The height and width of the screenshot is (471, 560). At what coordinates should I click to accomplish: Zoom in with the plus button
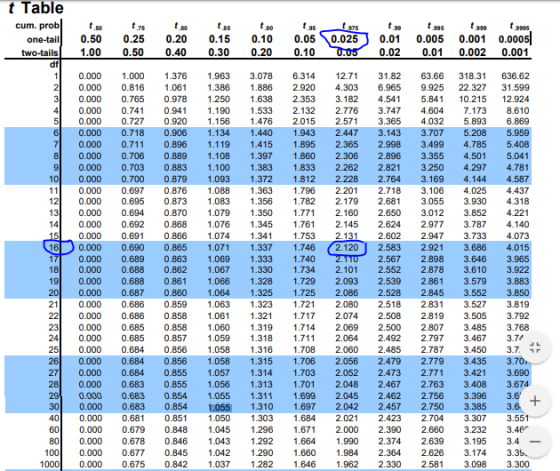click(535, 401)
